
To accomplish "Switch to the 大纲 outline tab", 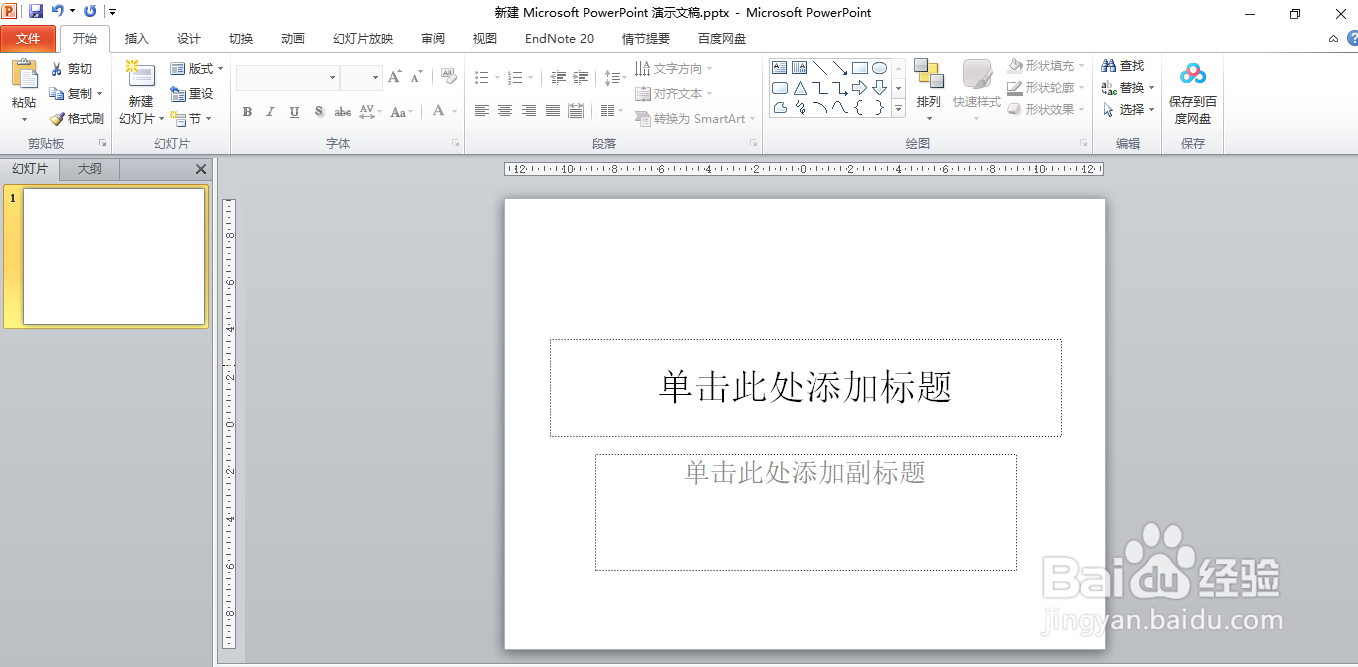I will (x=88, y=168).
